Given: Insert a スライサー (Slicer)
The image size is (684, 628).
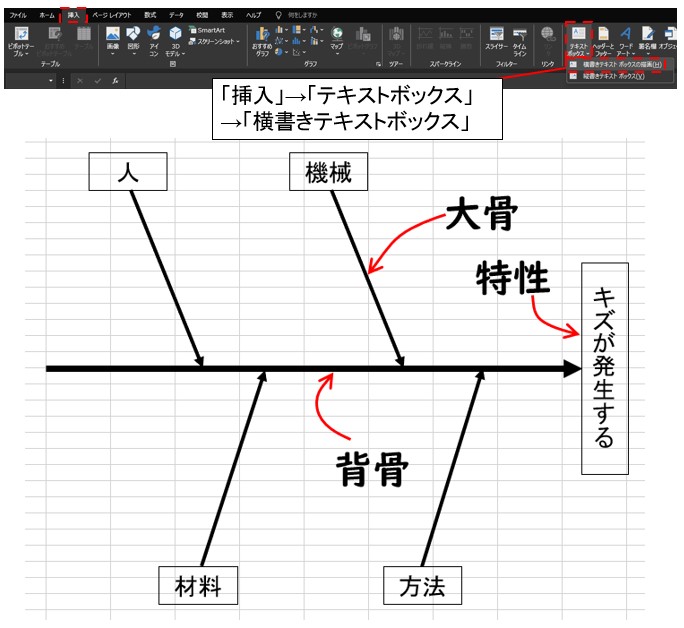Looking at the screenshot, I should pos(495,40).
